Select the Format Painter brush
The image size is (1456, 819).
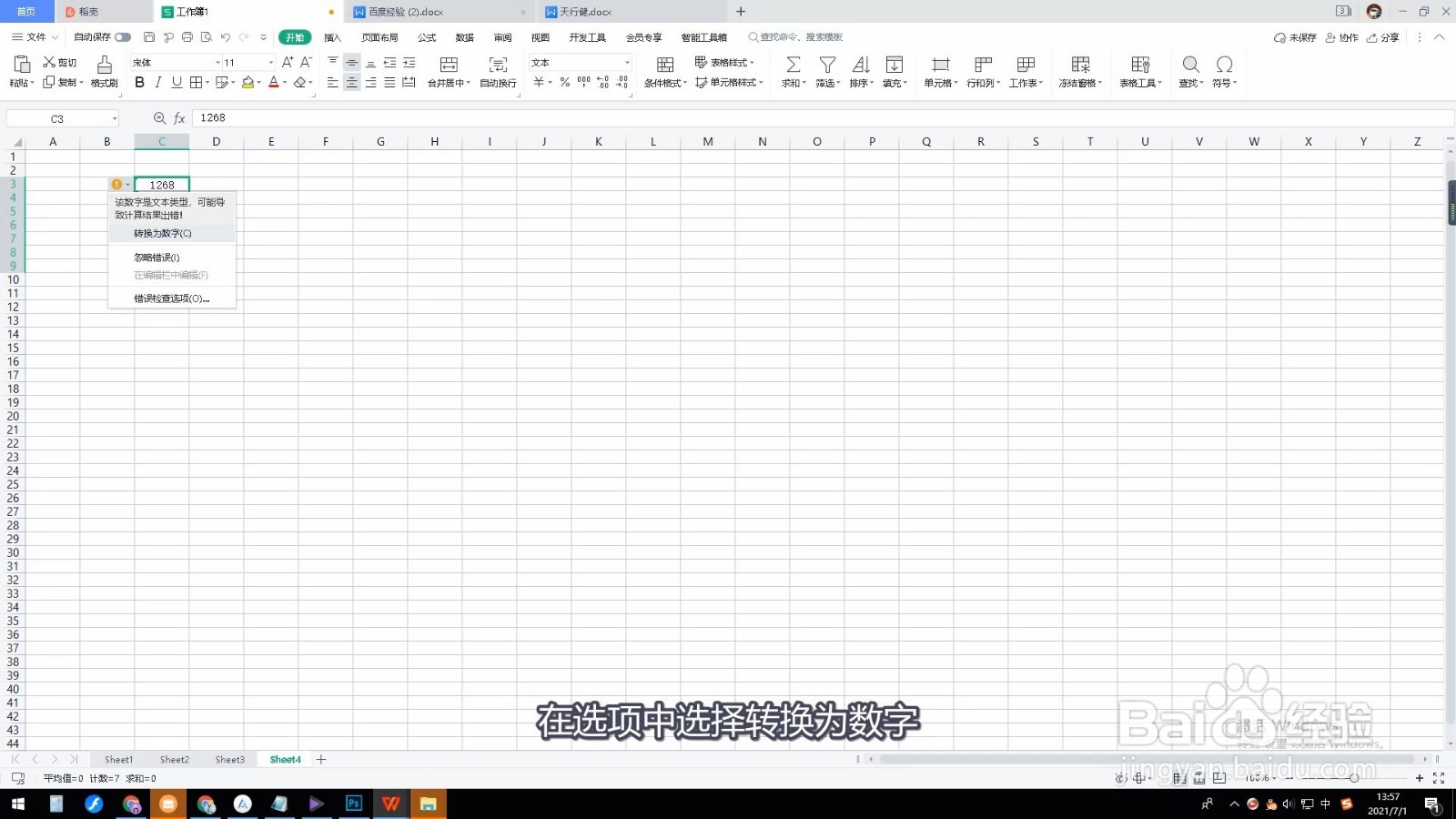[105, 64]
